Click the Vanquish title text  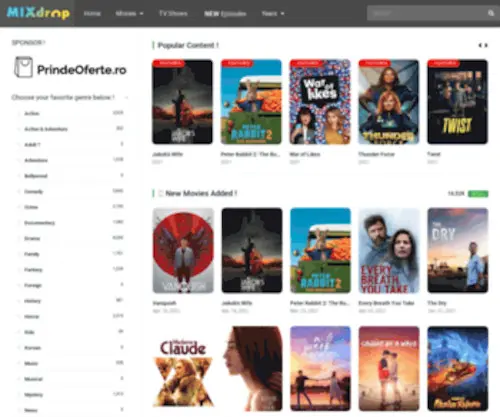click(164, 303)
